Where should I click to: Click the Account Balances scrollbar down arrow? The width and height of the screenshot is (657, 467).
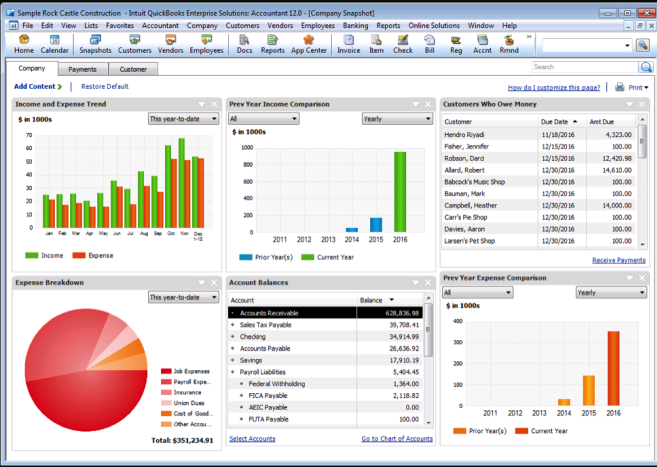coord(428,423)
